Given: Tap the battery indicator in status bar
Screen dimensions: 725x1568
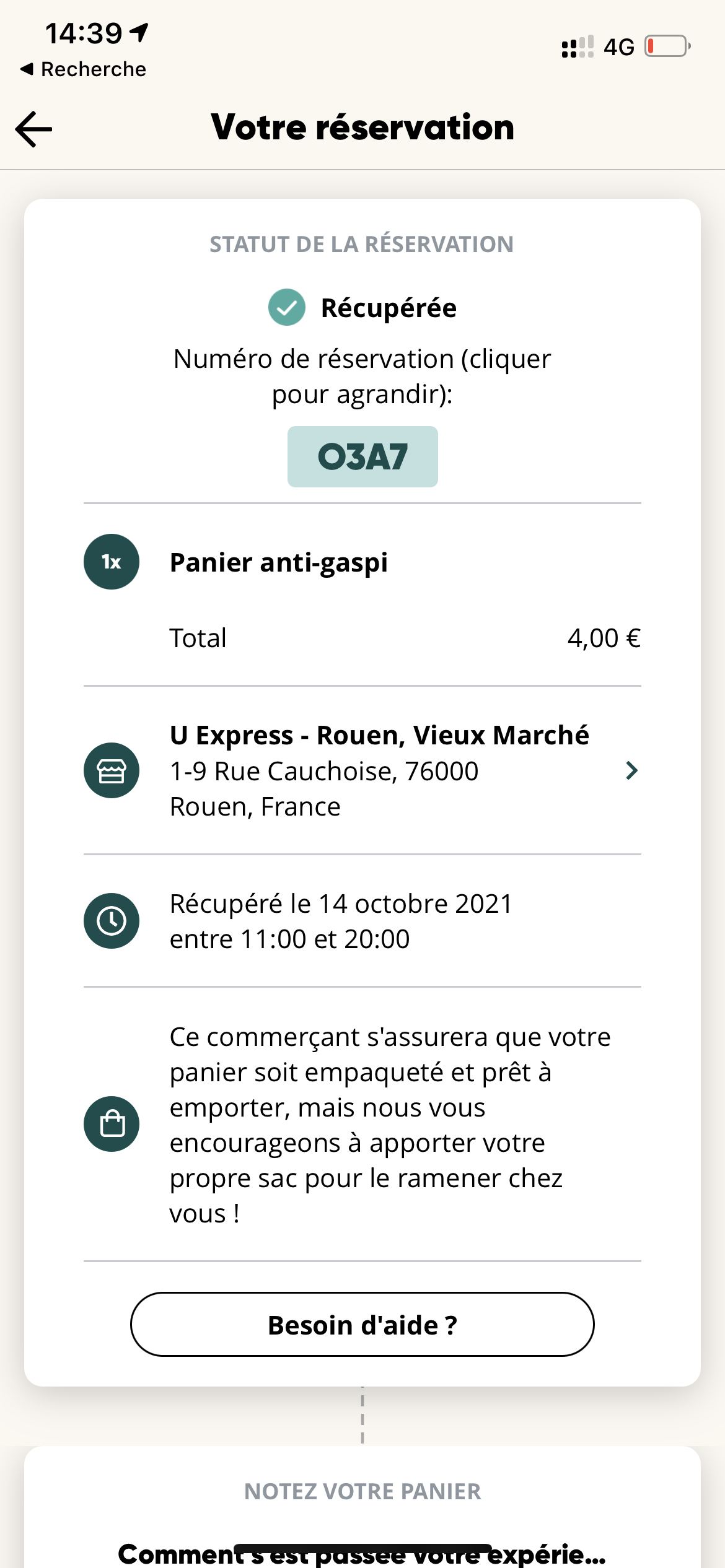Looking at the screenshot, I should 667,46.
